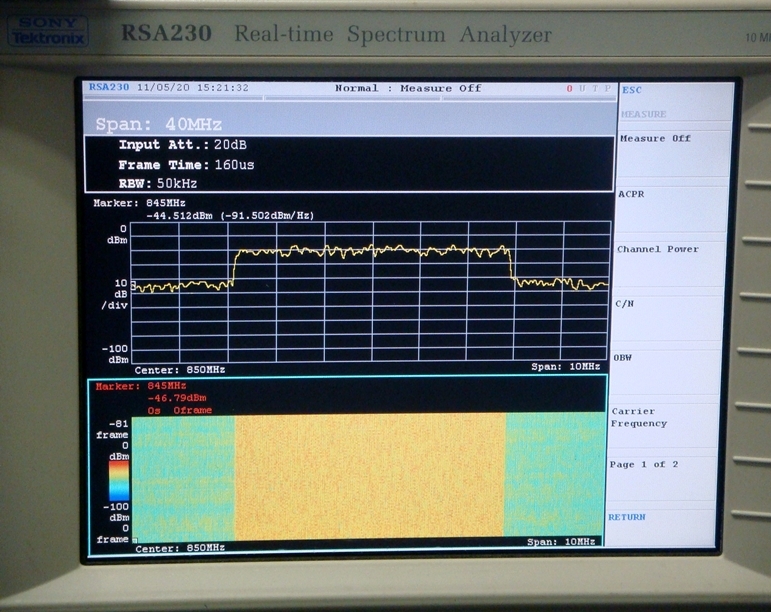Open the ACPR measurement option
This screenshot has height=612, width=771.
point(631,194)
